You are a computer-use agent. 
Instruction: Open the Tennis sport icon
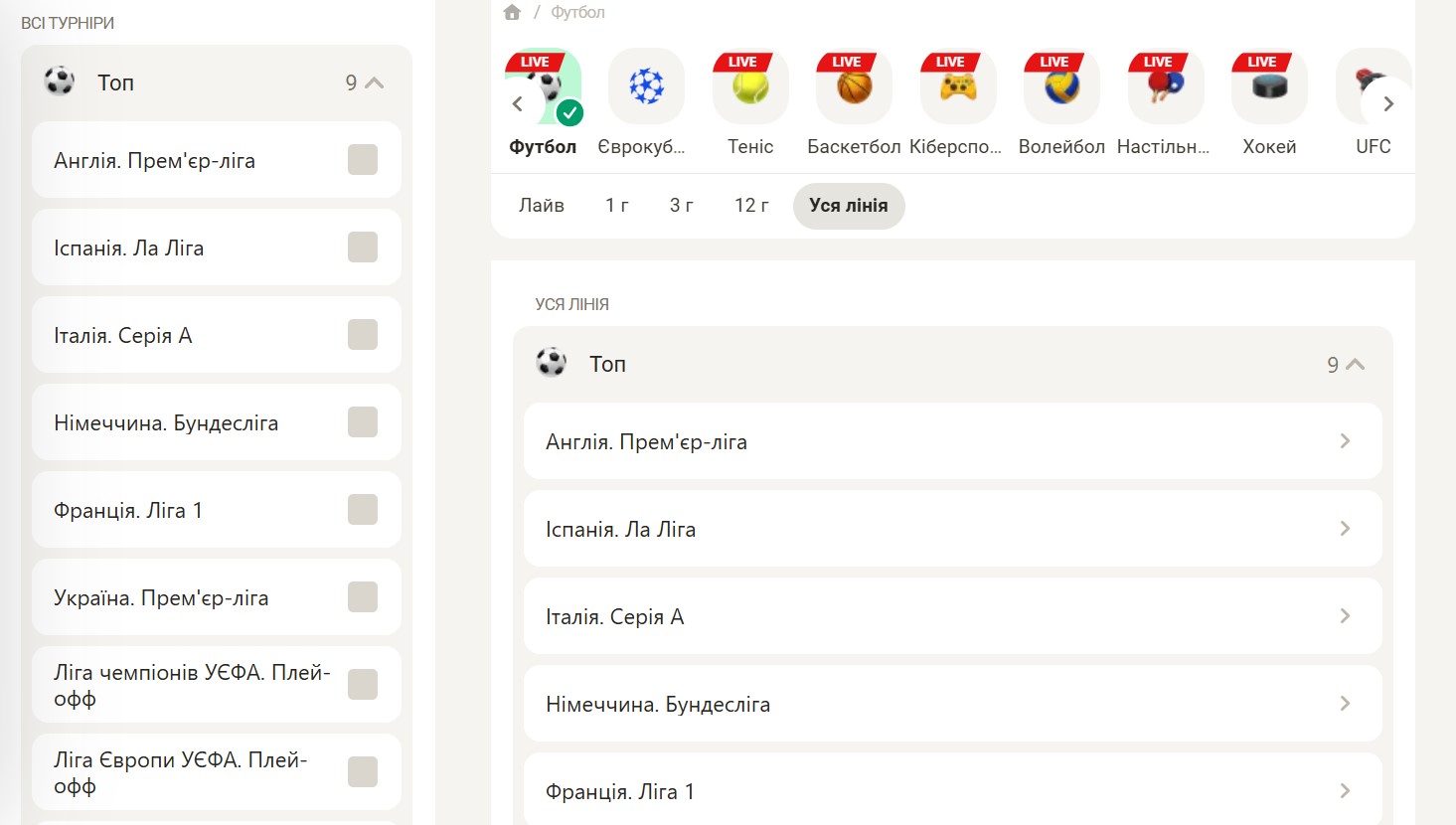pos(750,87)
